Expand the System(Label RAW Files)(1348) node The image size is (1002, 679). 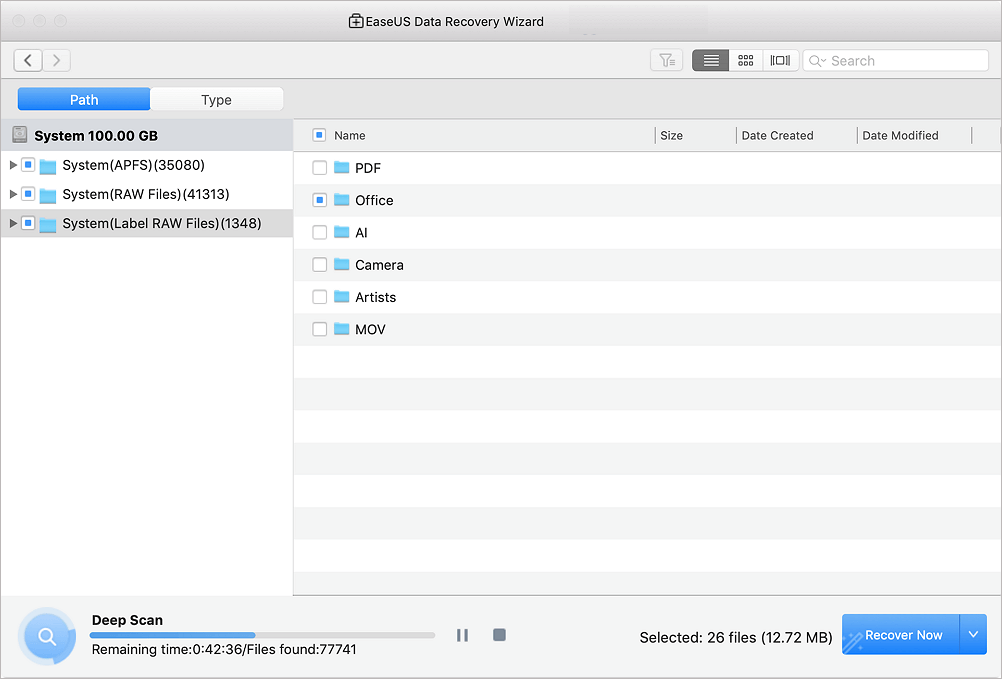pos(13,223)
